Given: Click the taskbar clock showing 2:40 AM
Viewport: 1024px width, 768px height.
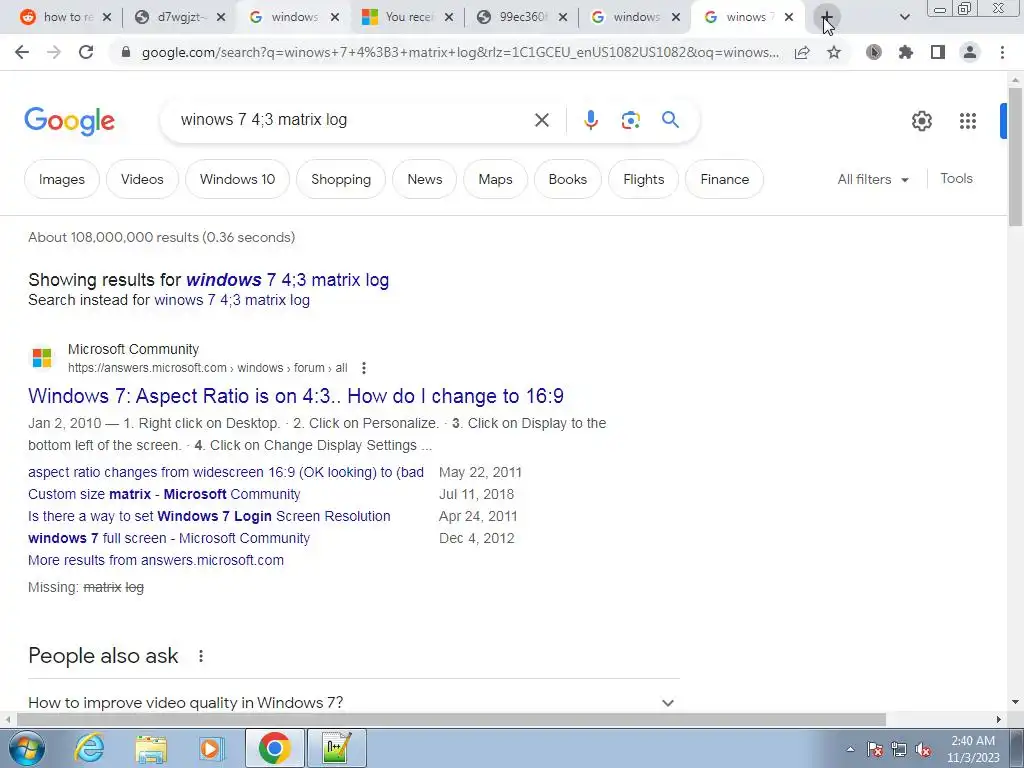Looking at the screenshot, I should click(973, 749).
